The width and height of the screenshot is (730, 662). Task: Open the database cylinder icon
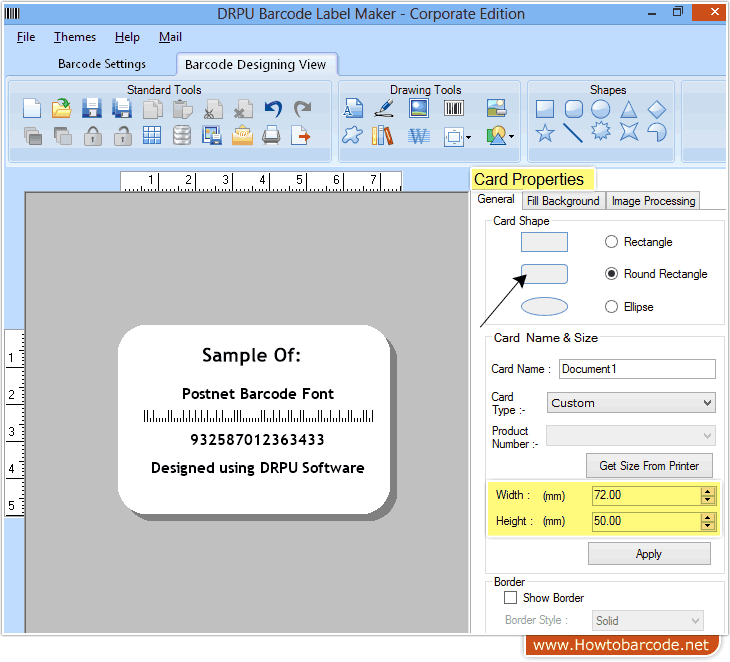click(x=182, y=135)
